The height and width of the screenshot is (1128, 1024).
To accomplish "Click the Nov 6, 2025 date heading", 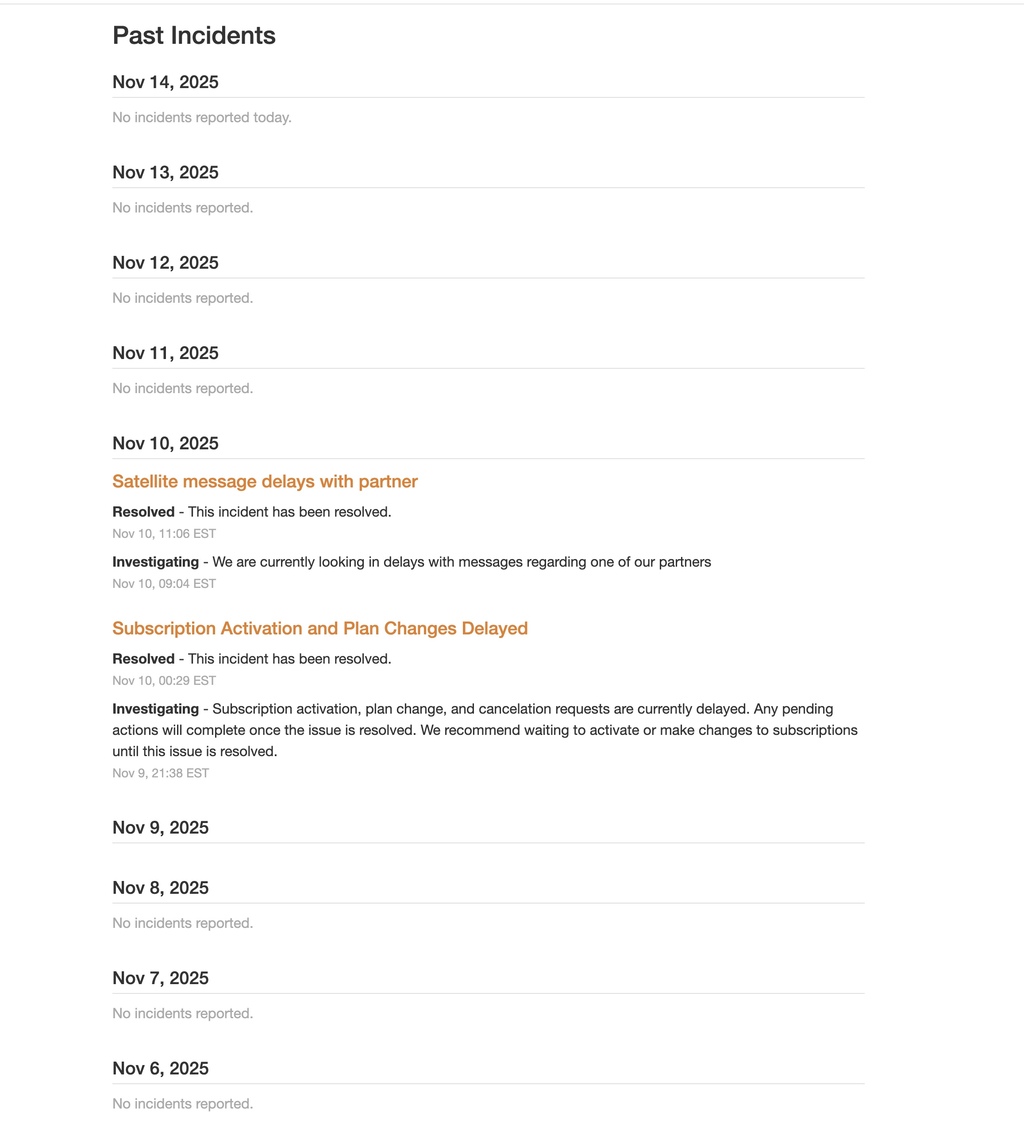I will pos(160,1069).
